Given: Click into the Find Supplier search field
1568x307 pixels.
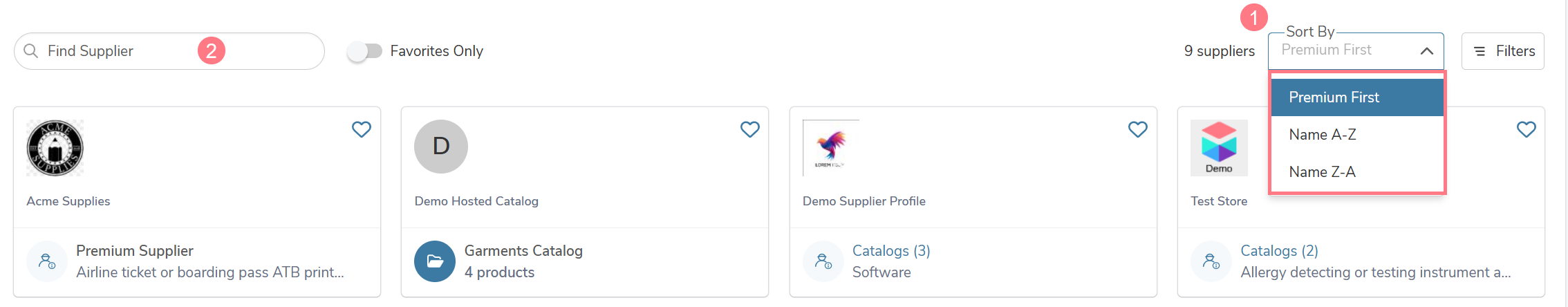Looking at the screenshot, I should pyautogui.click(x=169, y=51).
